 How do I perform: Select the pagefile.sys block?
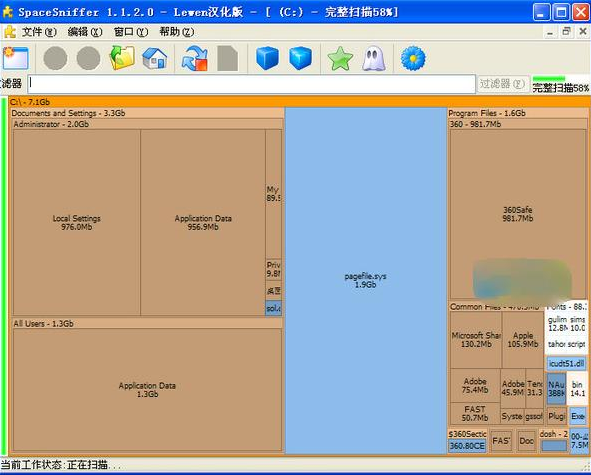(x=365, y=280)
